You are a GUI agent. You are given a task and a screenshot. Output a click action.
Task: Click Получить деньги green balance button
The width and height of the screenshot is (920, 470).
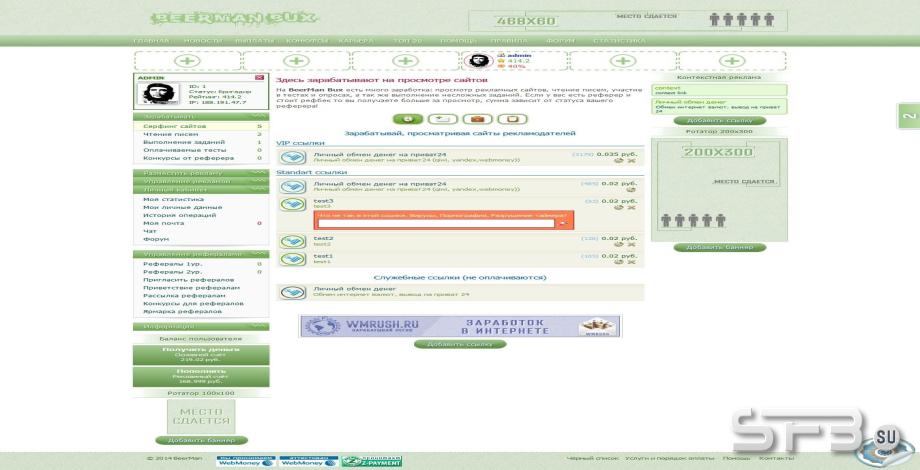tap(201, 354)
